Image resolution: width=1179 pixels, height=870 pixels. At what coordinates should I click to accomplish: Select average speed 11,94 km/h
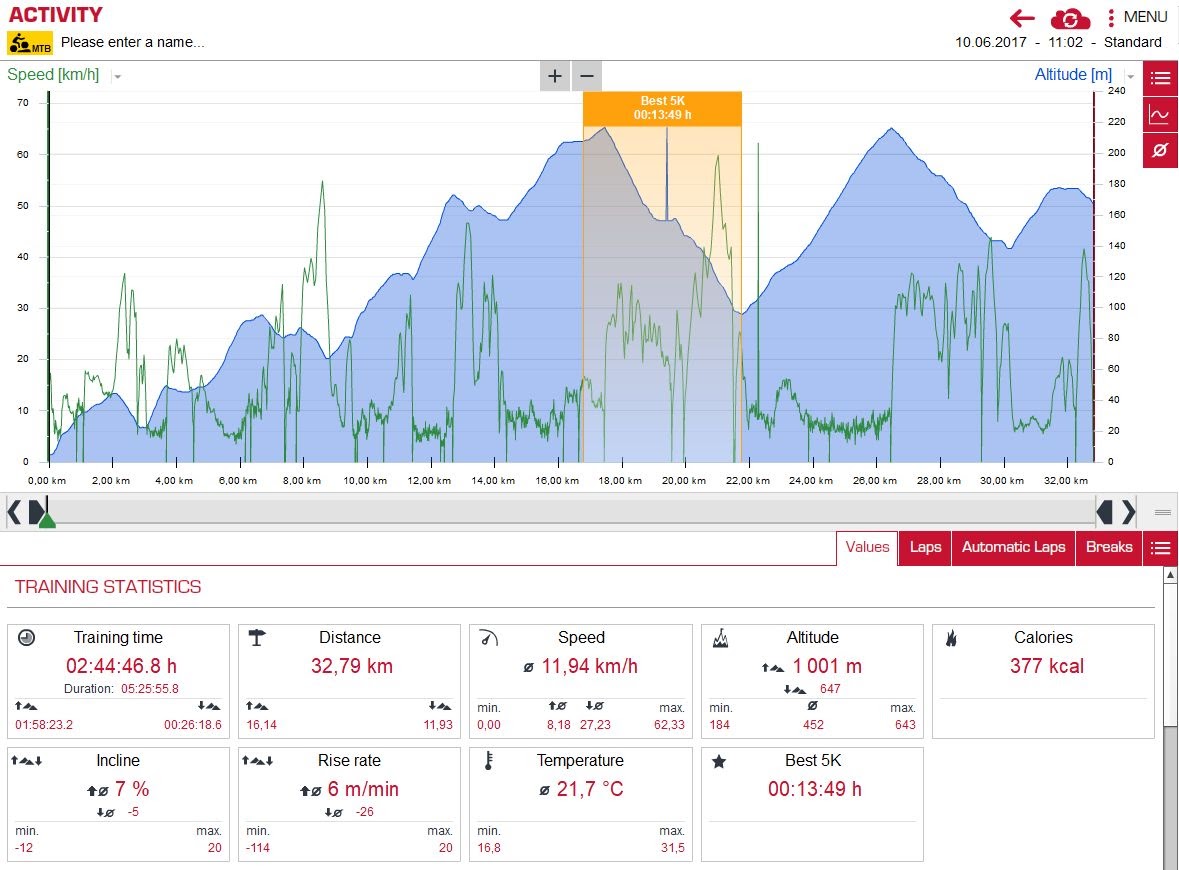[590, 665]
